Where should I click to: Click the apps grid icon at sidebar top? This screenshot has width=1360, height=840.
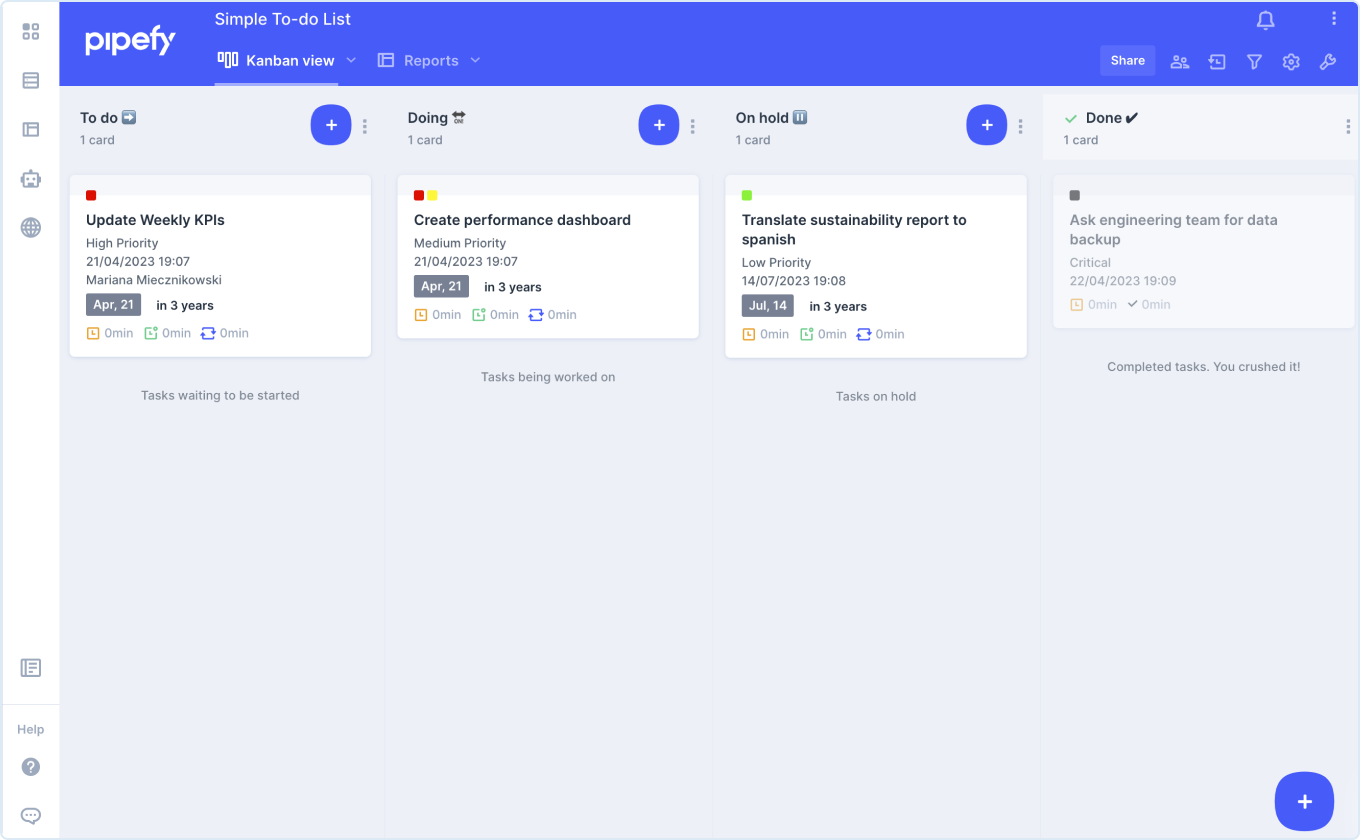(31, 31)
